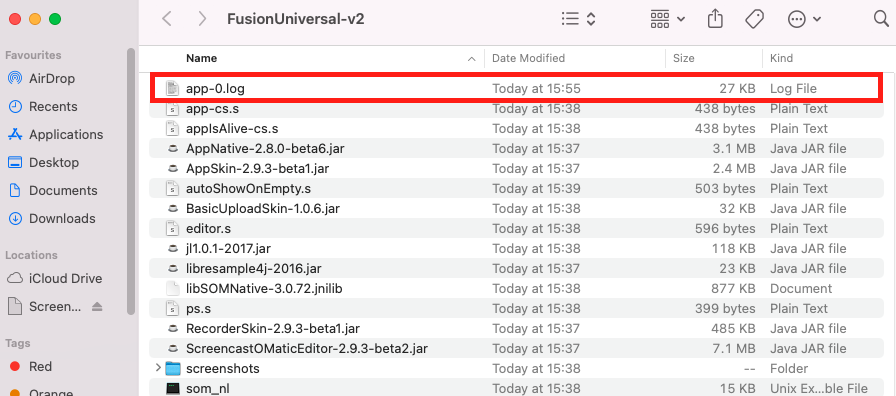
Task: Expand the screenshots folder disclosure arrow
Action: click(x=158, y=368)
